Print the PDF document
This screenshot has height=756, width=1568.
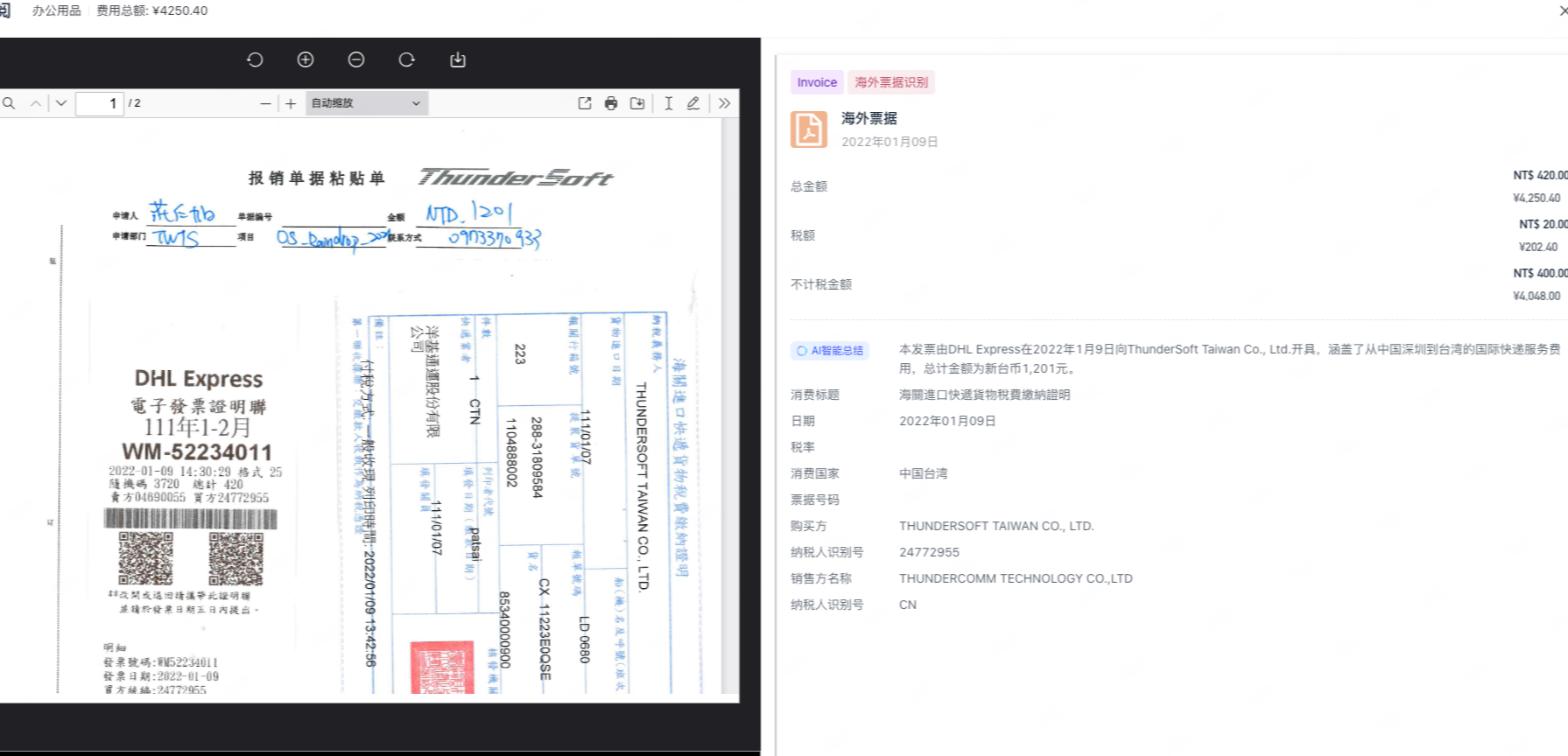pyautogui.click(x=611, y=103)
